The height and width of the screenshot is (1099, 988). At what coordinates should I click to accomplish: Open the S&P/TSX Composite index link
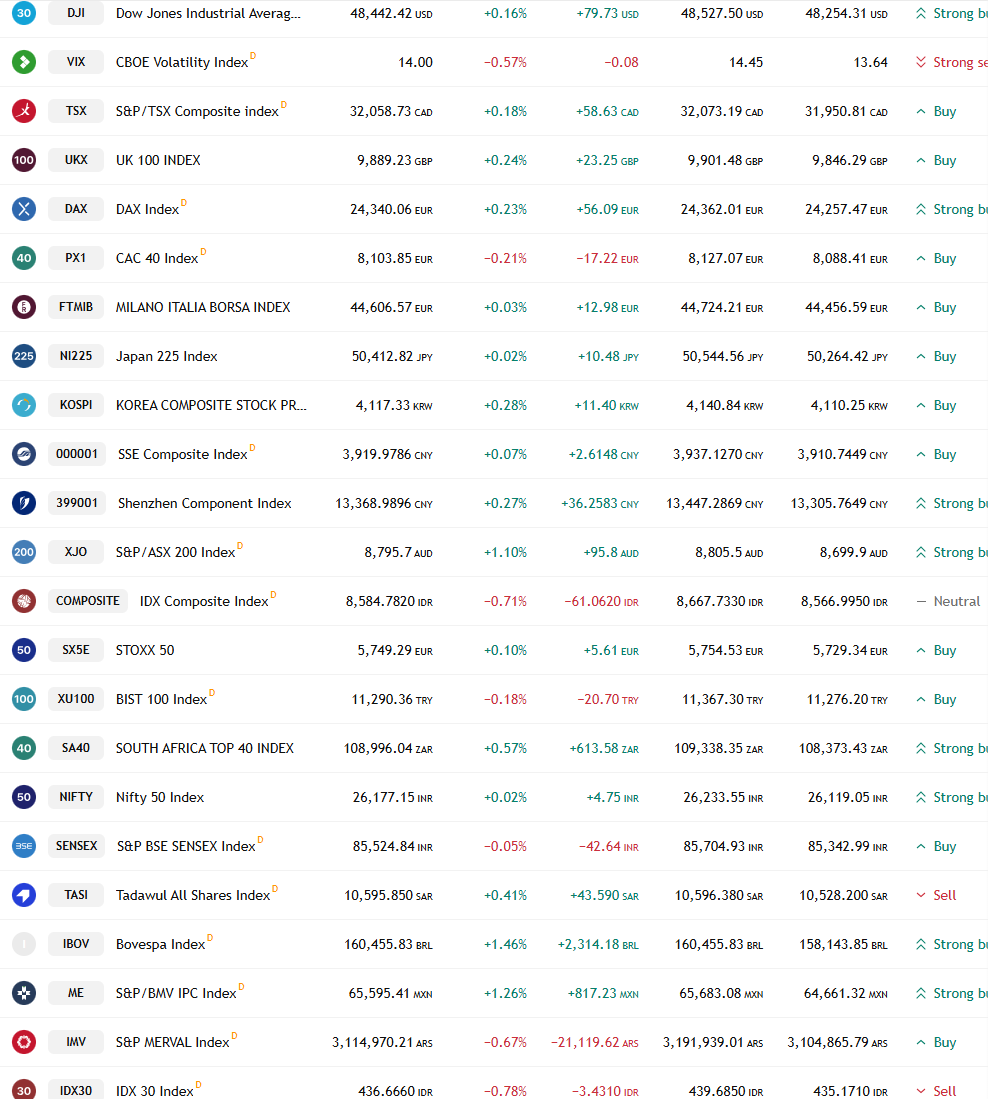coord(197,111)
